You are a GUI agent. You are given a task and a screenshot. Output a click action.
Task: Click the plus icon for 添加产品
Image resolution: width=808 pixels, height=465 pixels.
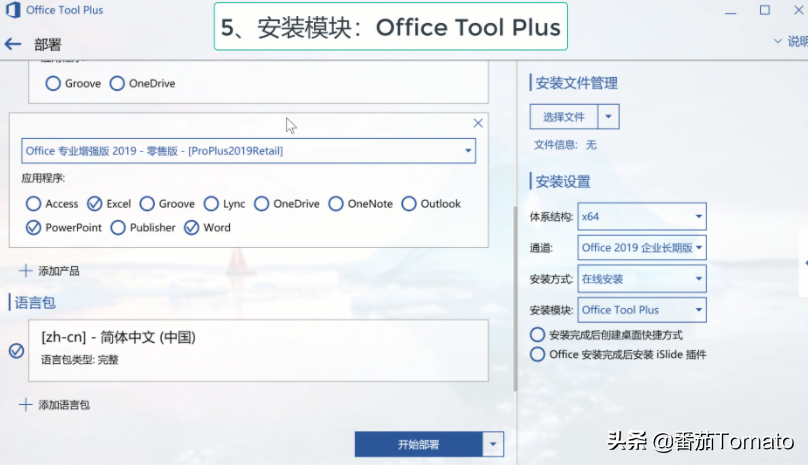coord(25,271)
